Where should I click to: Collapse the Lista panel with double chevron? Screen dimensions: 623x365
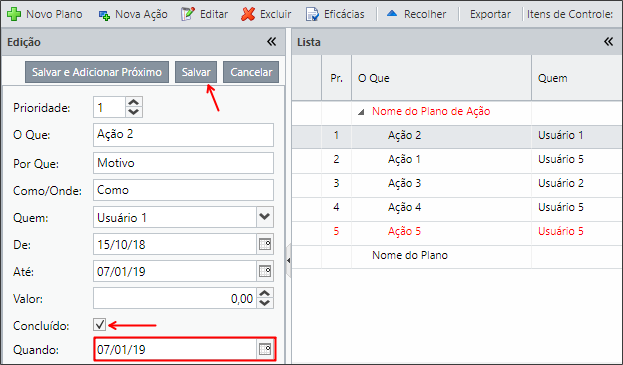pyautogui.click(x=608, y=41)
